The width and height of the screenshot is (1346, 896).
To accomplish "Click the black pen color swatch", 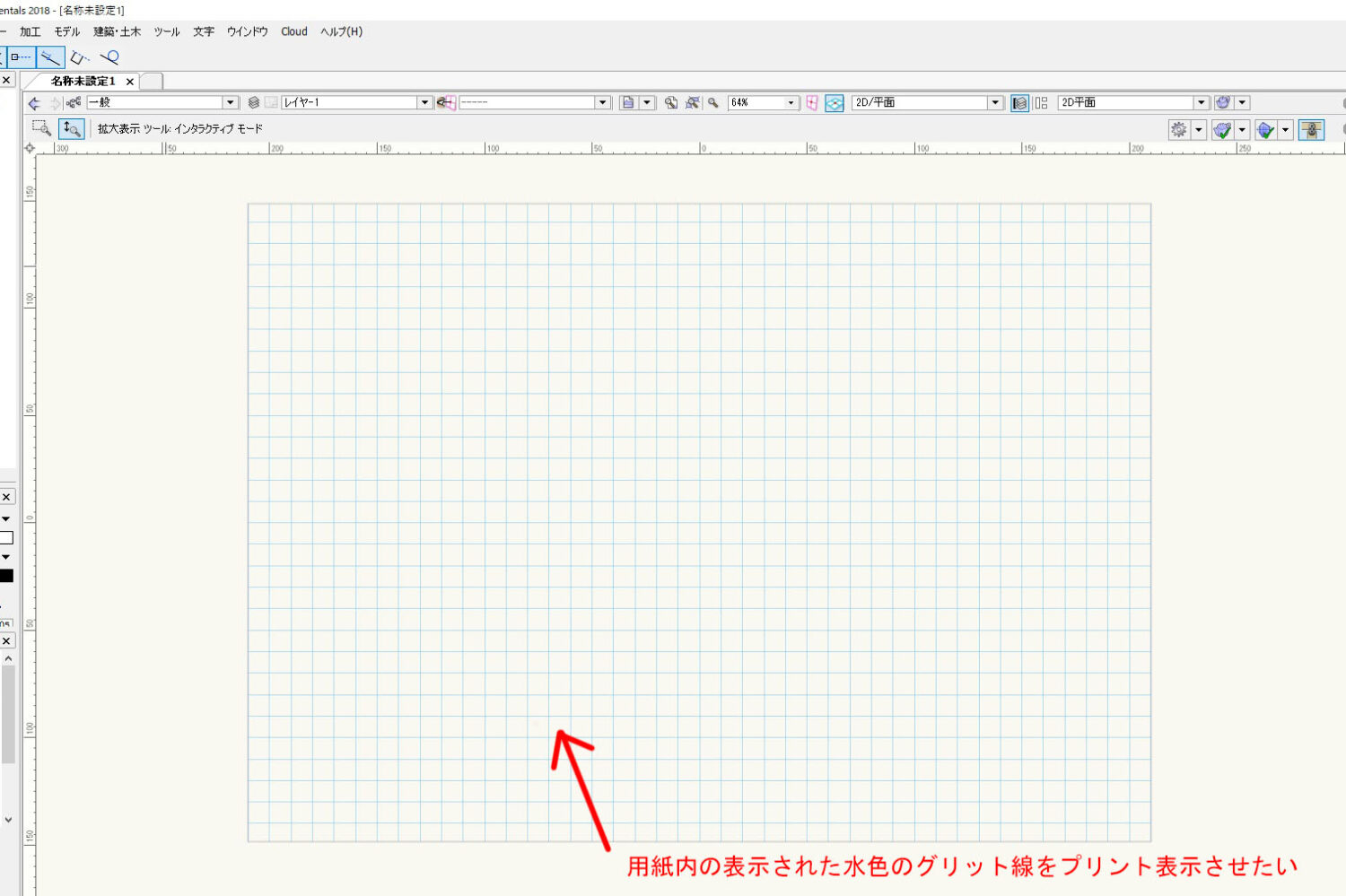I will click(5, 576).
